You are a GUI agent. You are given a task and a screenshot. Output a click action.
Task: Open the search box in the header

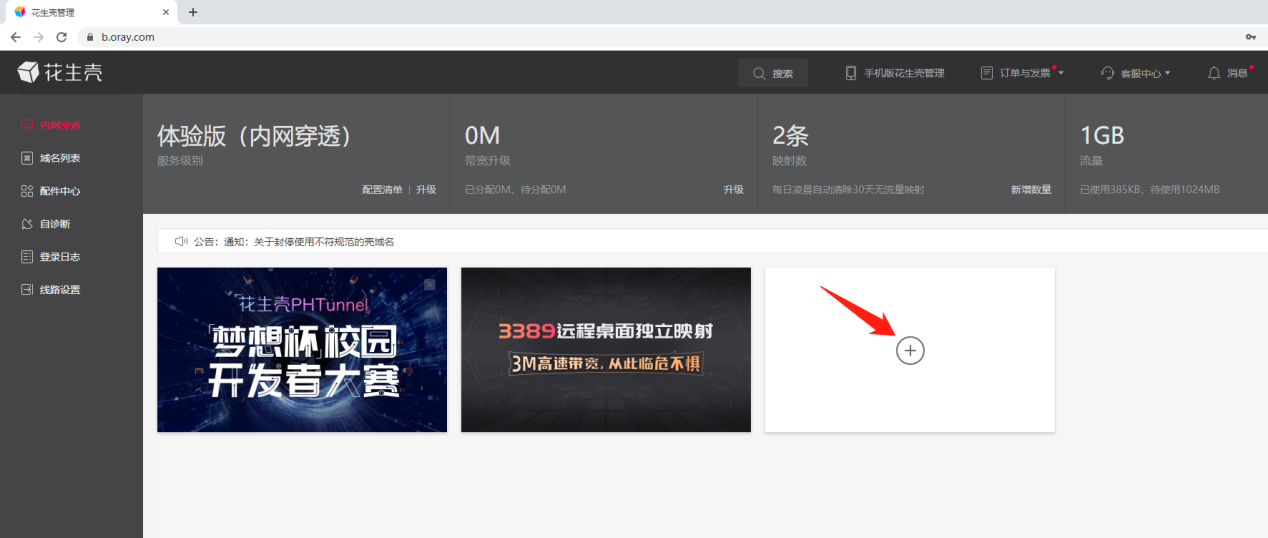pyautogui.click(x=773, y=73)
